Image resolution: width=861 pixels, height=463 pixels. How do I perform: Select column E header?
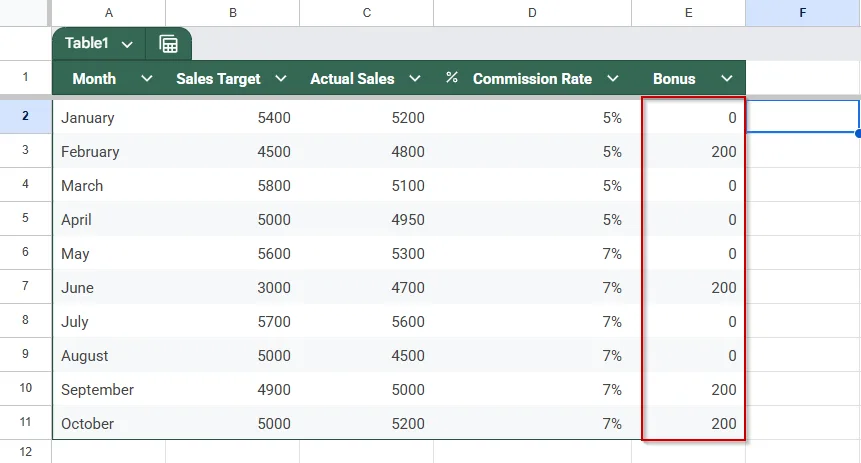[689, 13]
